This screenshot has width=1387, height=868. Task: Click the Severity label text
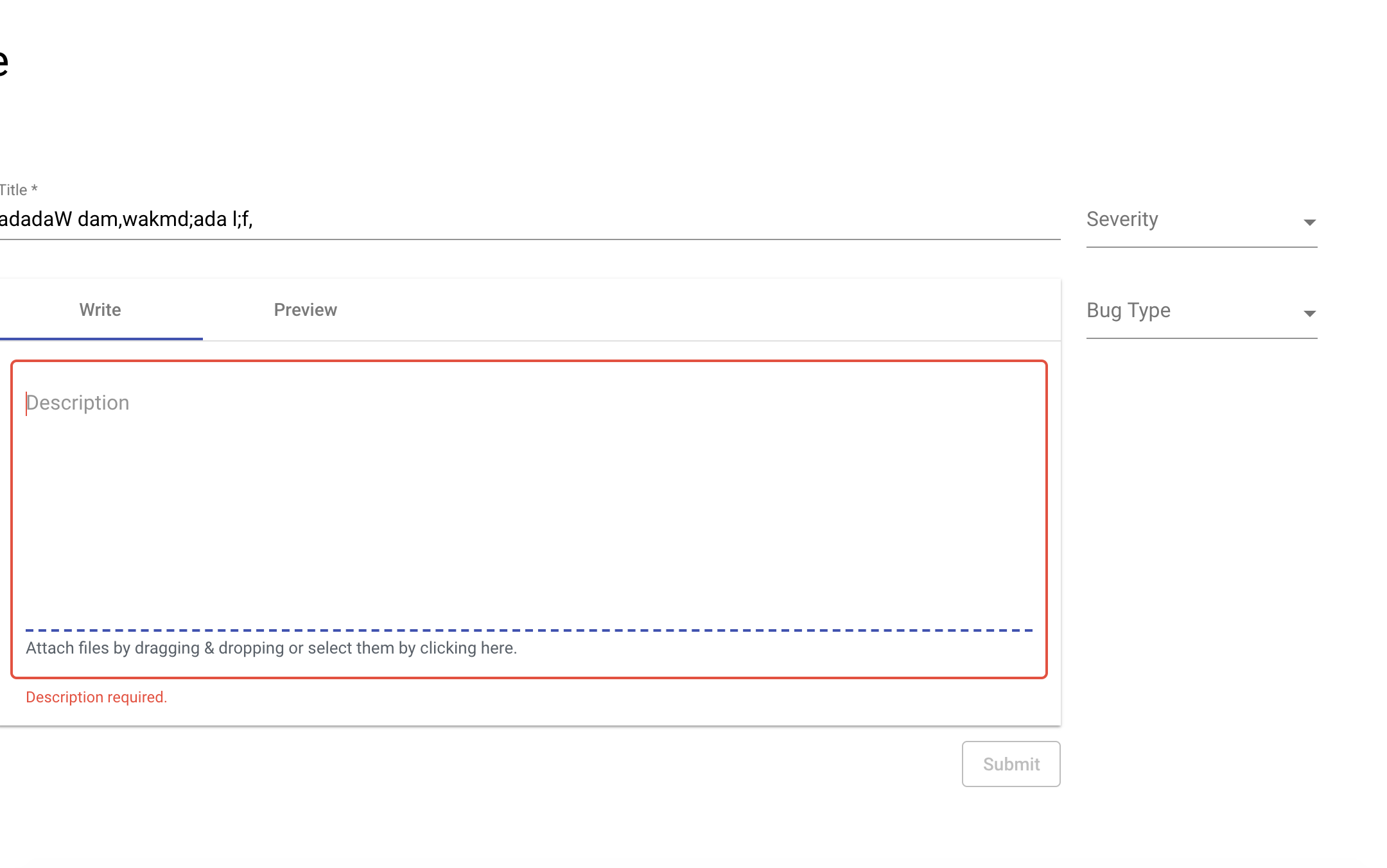(x=1122, y=220)
